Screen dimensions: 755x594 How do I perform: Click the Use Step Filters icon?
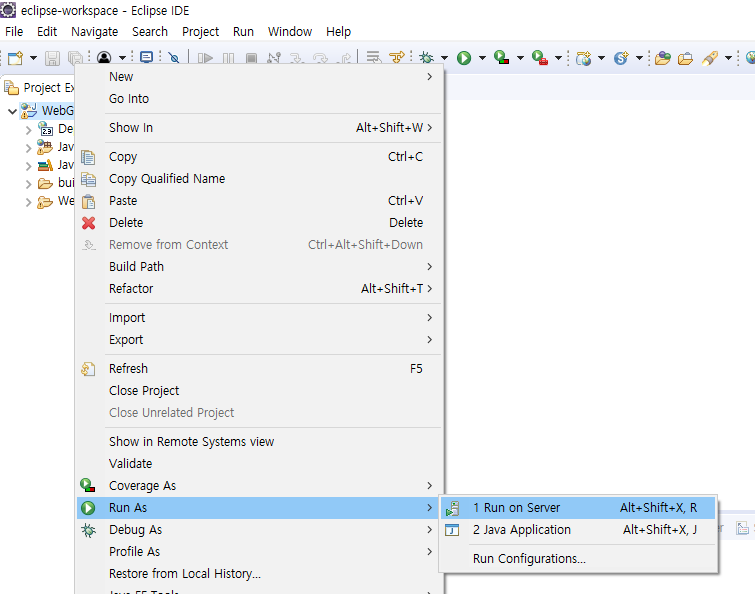click(x=397, y=58)
